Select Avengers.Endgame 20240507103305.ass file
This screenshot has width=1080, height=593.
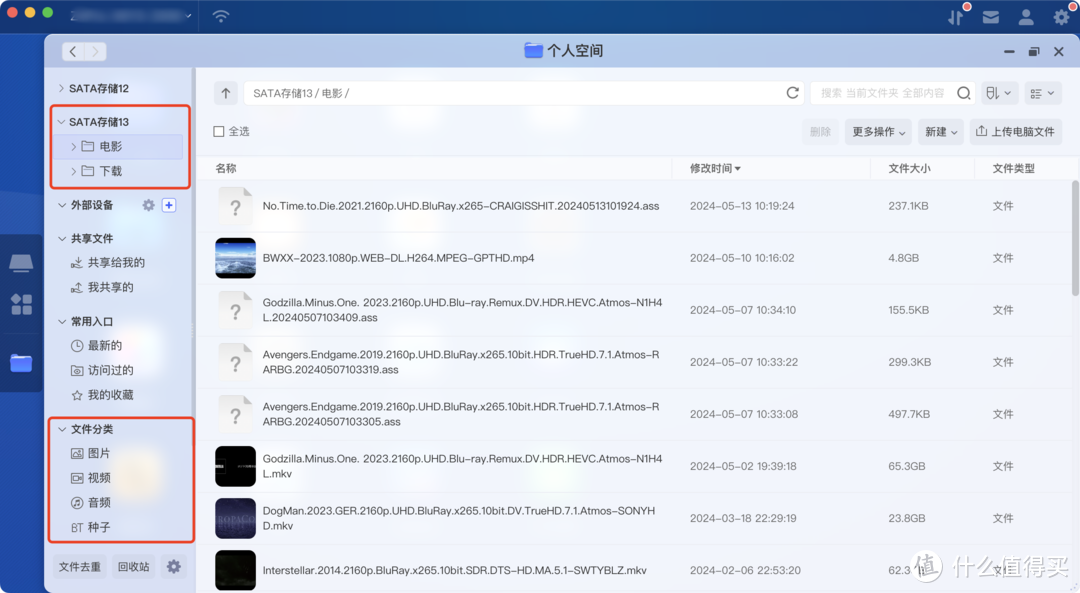click(x=461, y=414)
